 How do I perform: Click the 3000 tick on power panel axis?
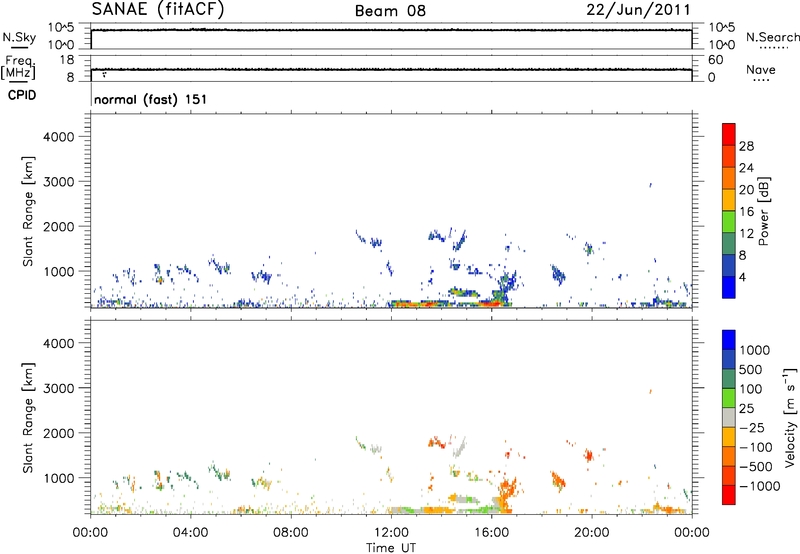pyautogui.click(x=59, y=182)
